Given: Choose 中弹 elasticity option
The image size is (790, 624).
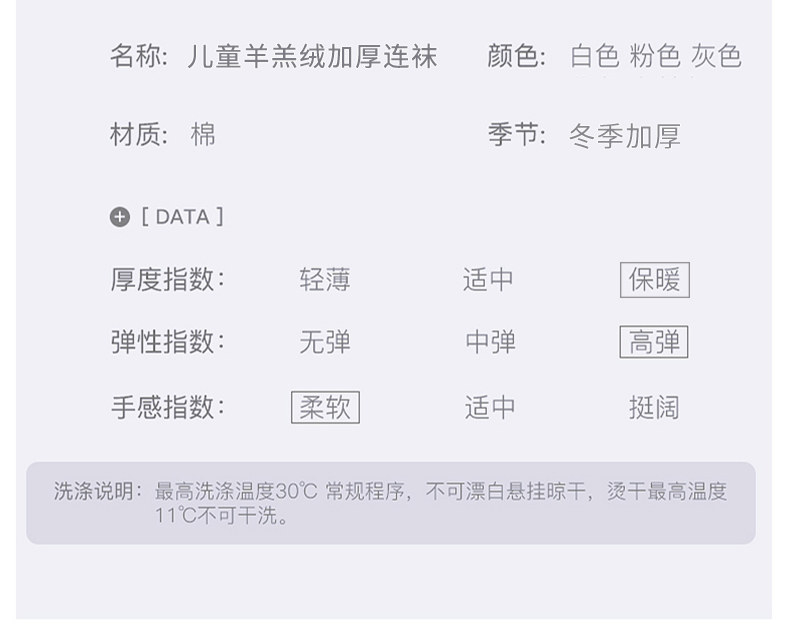Looking at the screenshot, I should [490, 343].
